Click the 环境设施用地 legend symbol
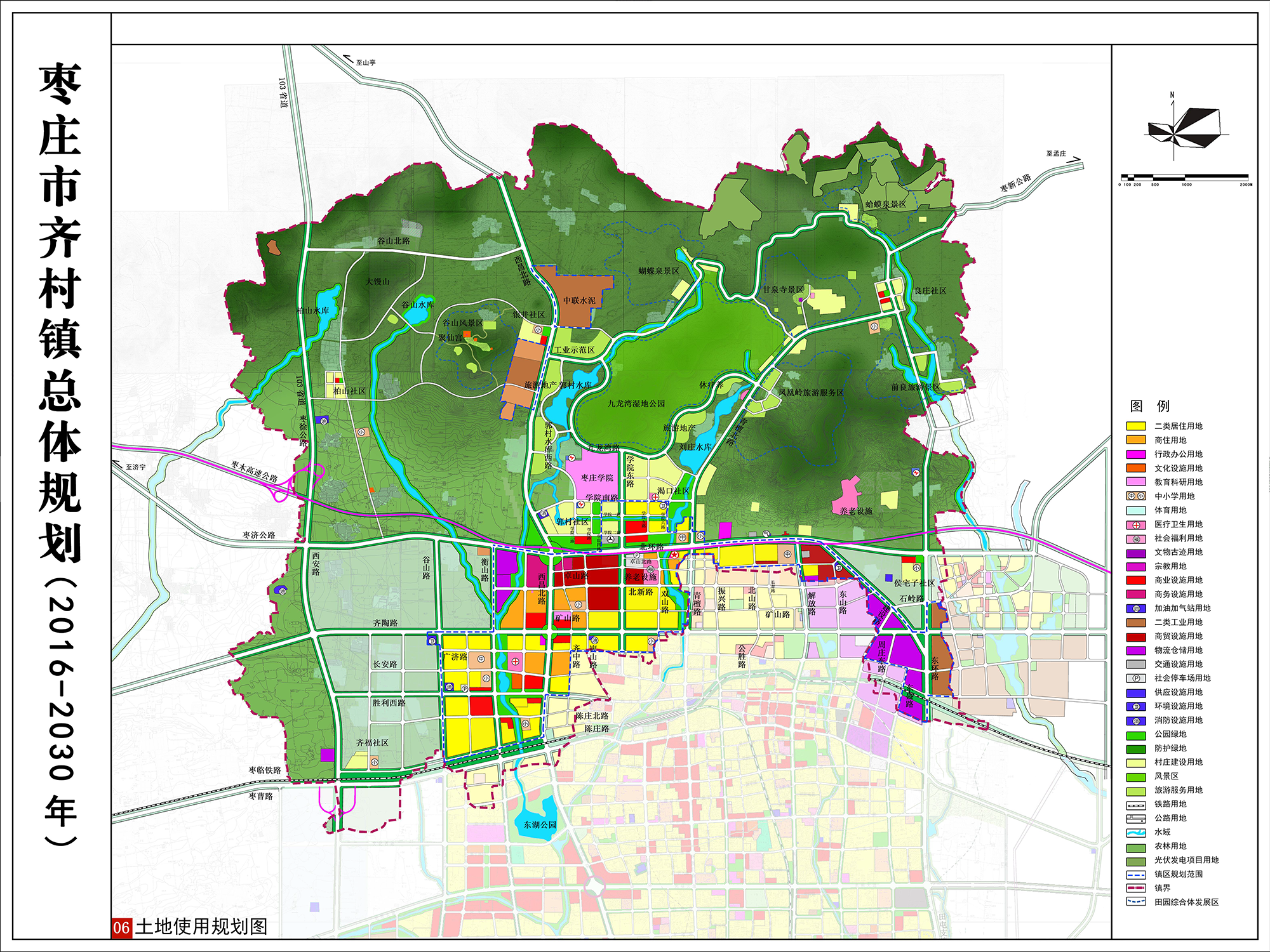Screen dimensions: 1270x952 click(1136, 706)
